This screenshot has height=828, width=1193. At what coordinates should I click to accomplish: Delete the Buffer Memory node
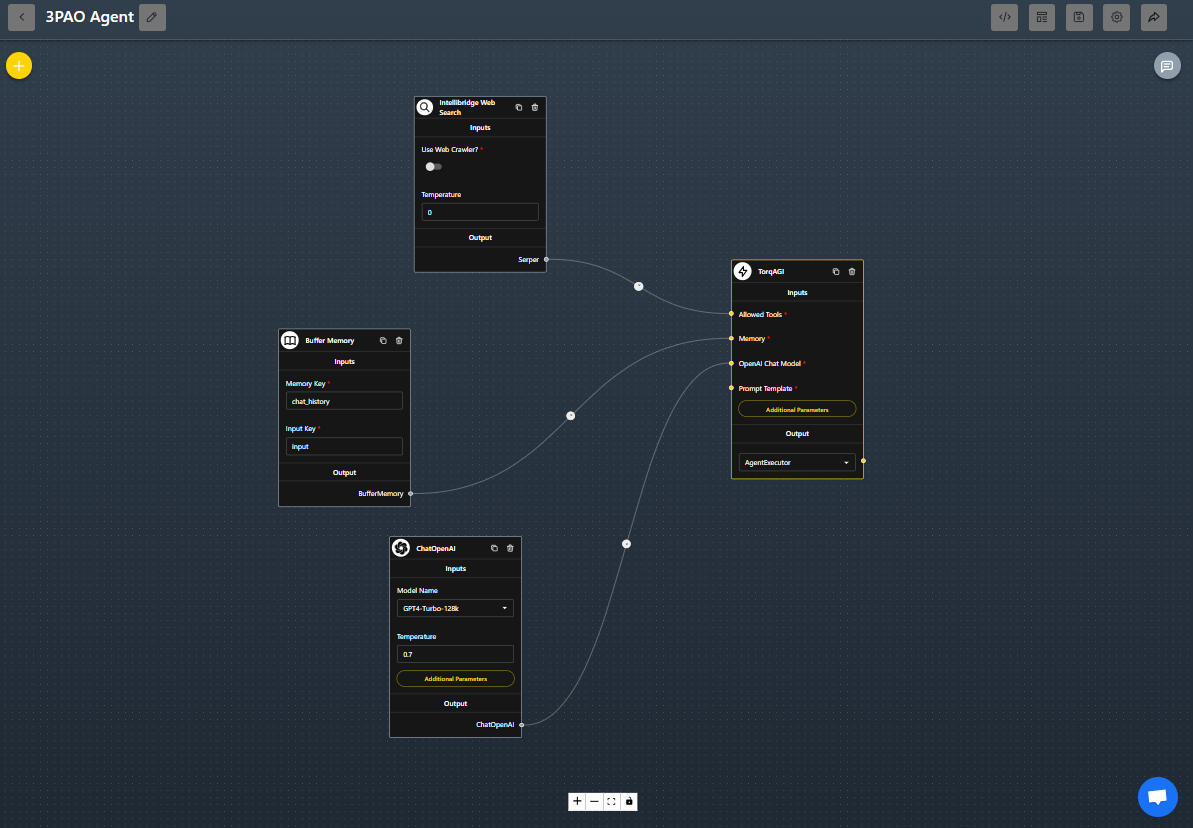tap(399, 341)
